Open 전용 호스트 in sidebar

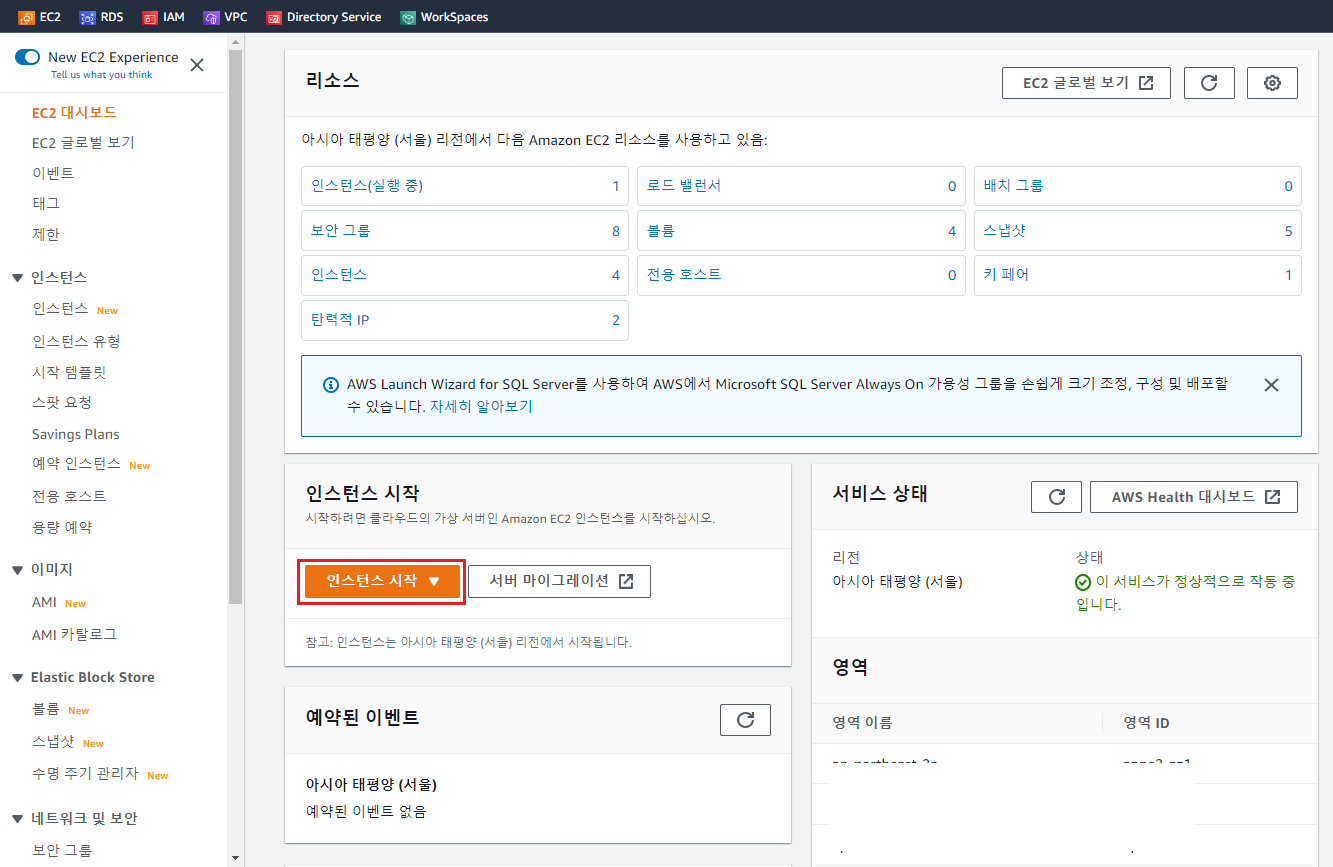[x=69, y=496]
